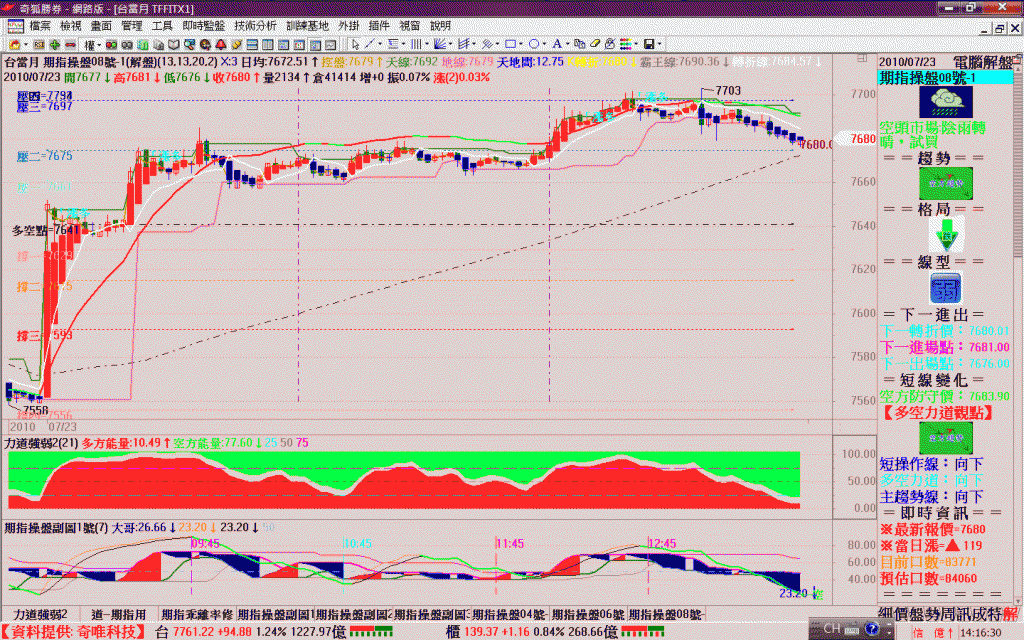Select the arrow pointer tool
Image resolution: width=1024 pixels, height=640 pixels.
pos(356,44)
